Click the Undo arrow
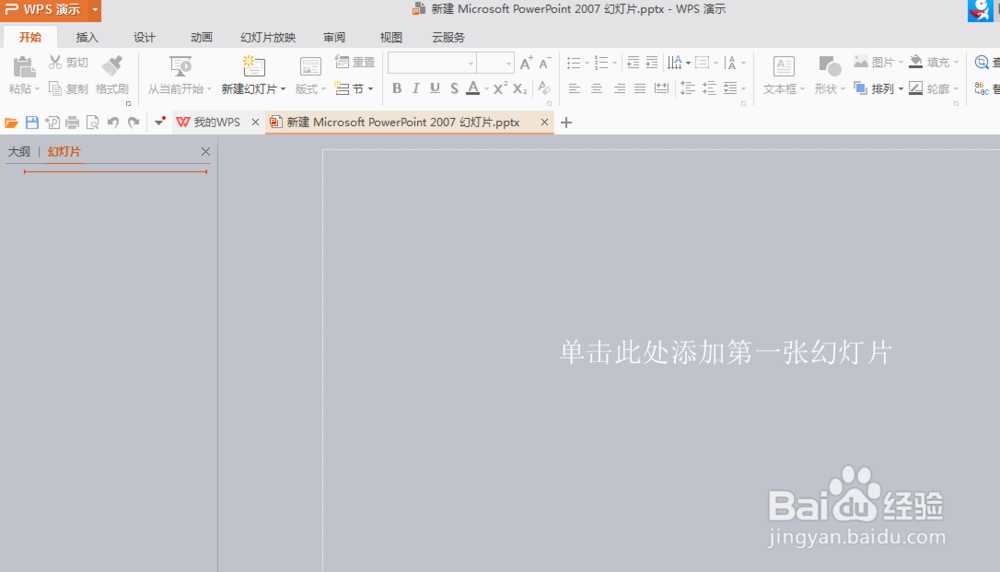 point(113,122)
